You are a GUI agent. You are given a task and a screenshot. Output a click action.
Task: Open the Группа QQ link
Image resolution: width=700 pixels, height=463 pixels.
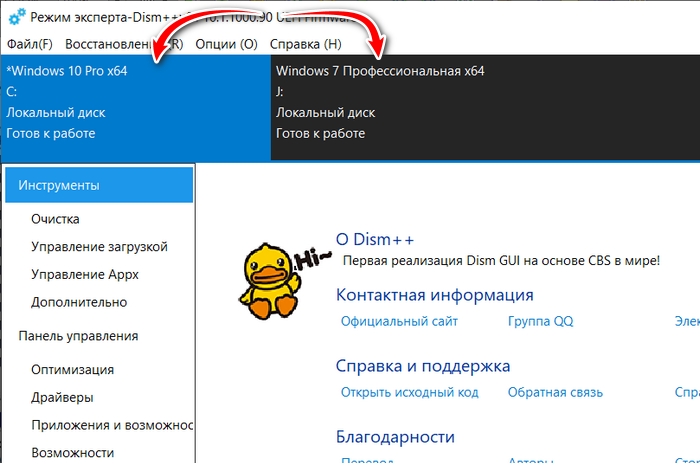(540, 321)
